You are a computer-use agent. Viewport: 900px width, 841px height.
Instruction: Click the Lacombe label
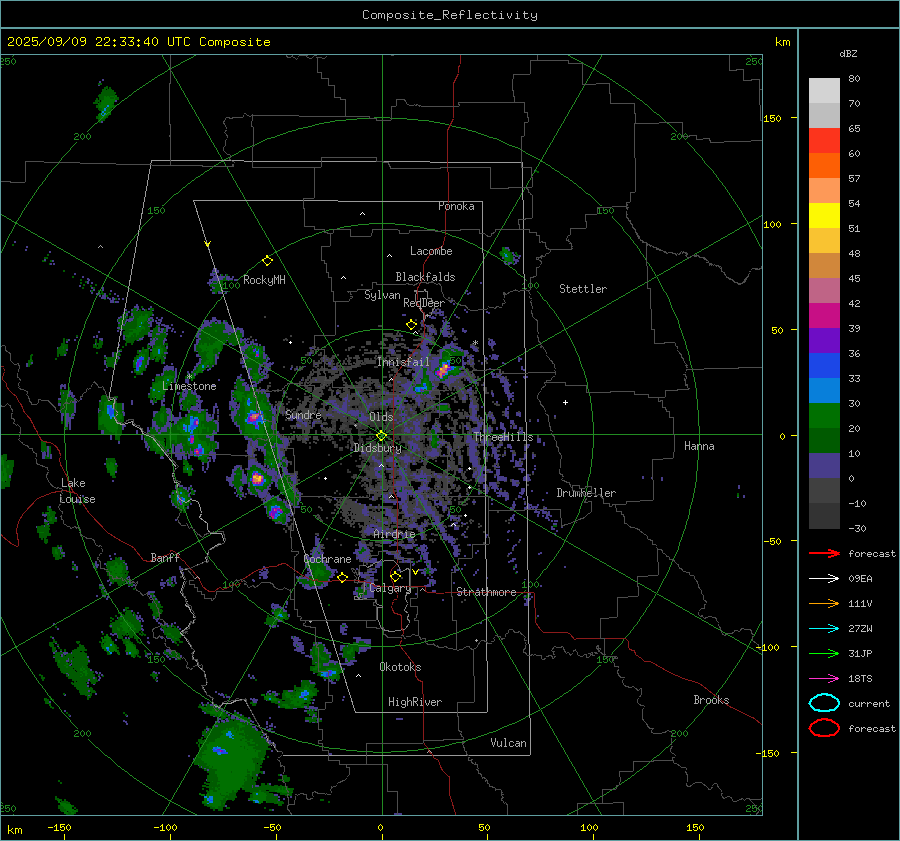coord(431,251)
